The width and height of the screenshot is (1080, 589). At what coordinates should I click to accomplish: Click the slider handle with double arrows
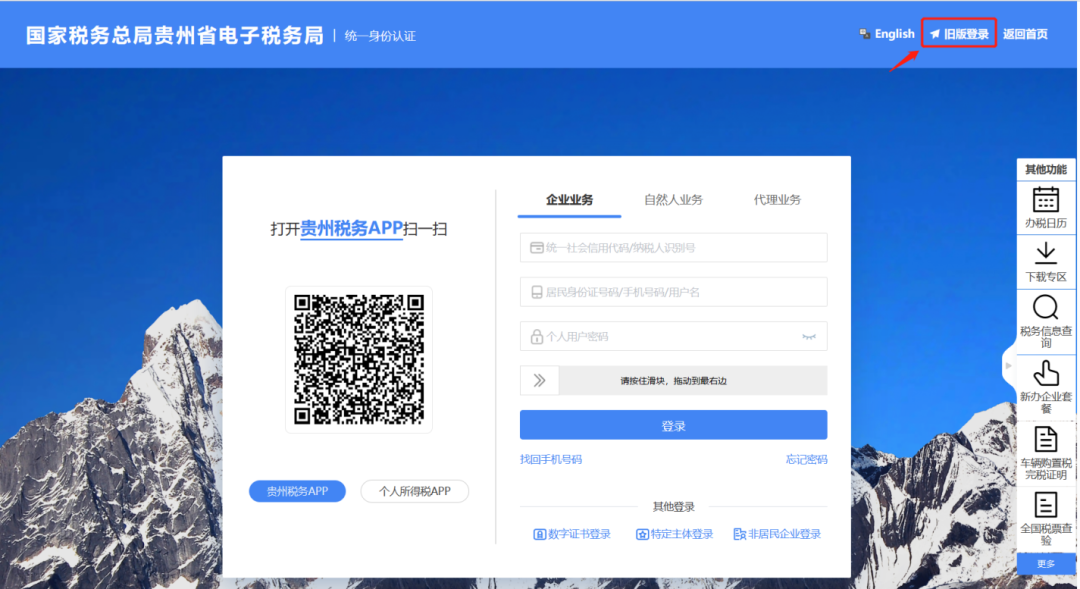[539, 380]
